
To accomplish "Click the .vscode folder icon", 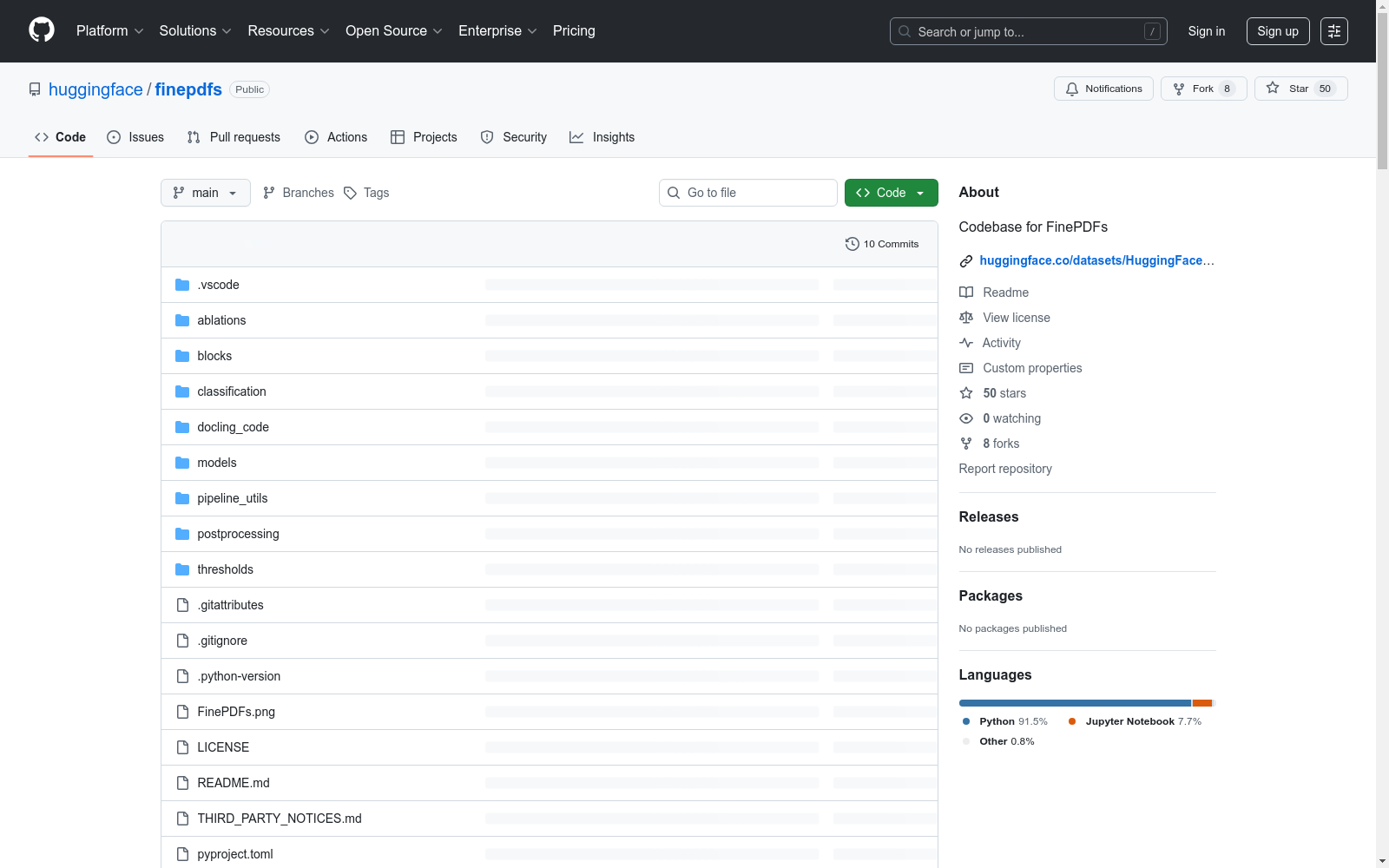I will pos(182,285).
